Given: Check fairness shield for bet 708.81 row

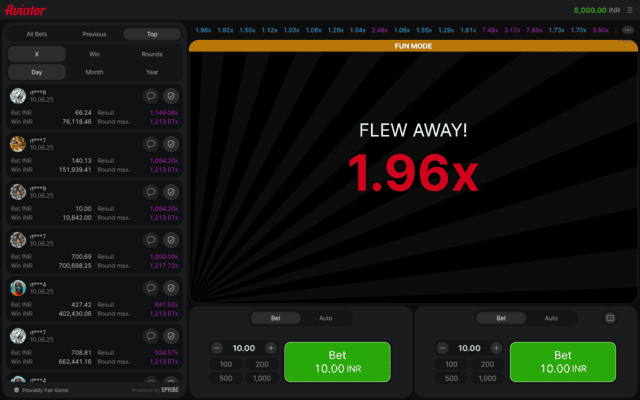Looking at the screenshot, I should (171, 336).
